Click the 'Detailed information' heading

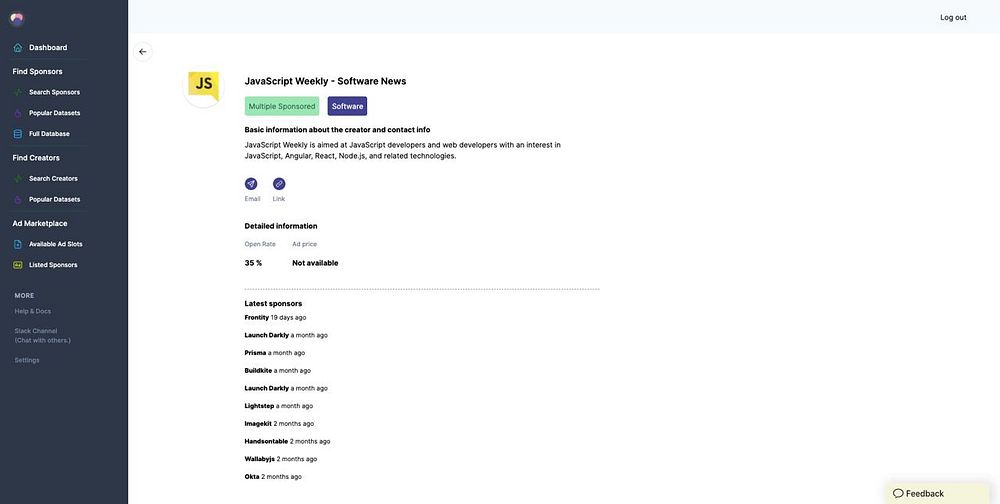pyautogui.click(x=281, y=226)
